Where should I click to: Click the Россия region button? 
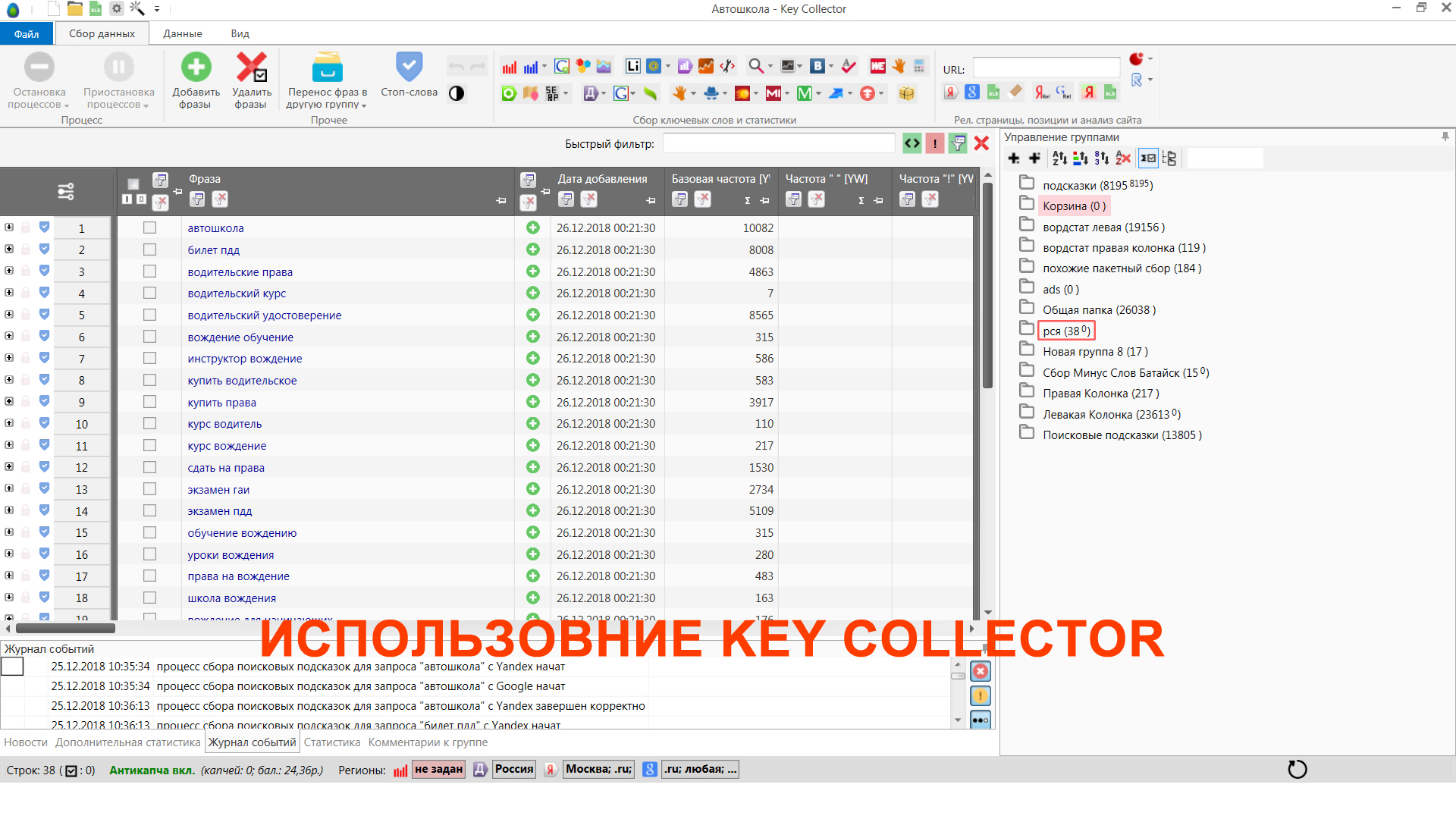tap(514, 770)
